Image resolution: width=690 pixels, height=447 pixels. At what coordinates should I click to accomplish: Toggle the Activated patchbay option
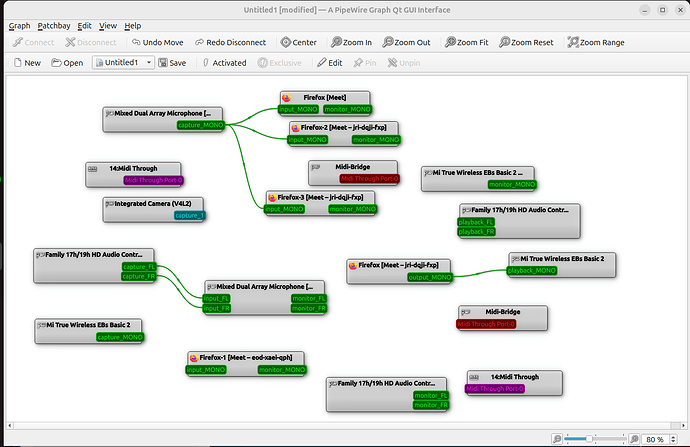(x=224, y=63)
